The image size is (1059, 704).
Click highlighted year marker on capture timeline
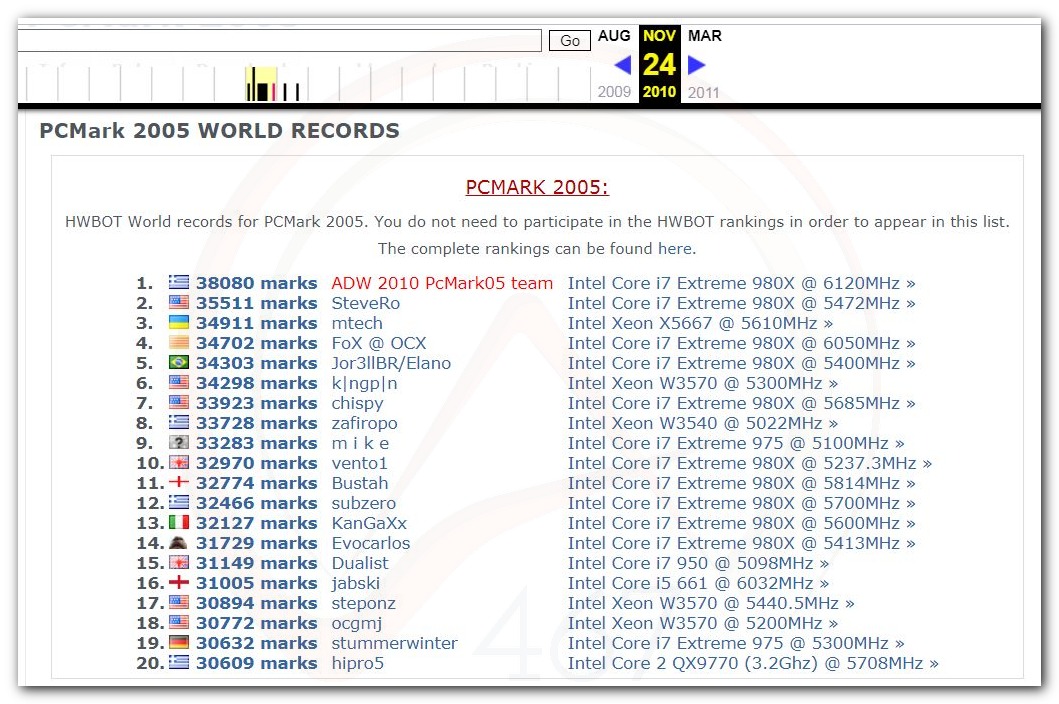[261, 84]
